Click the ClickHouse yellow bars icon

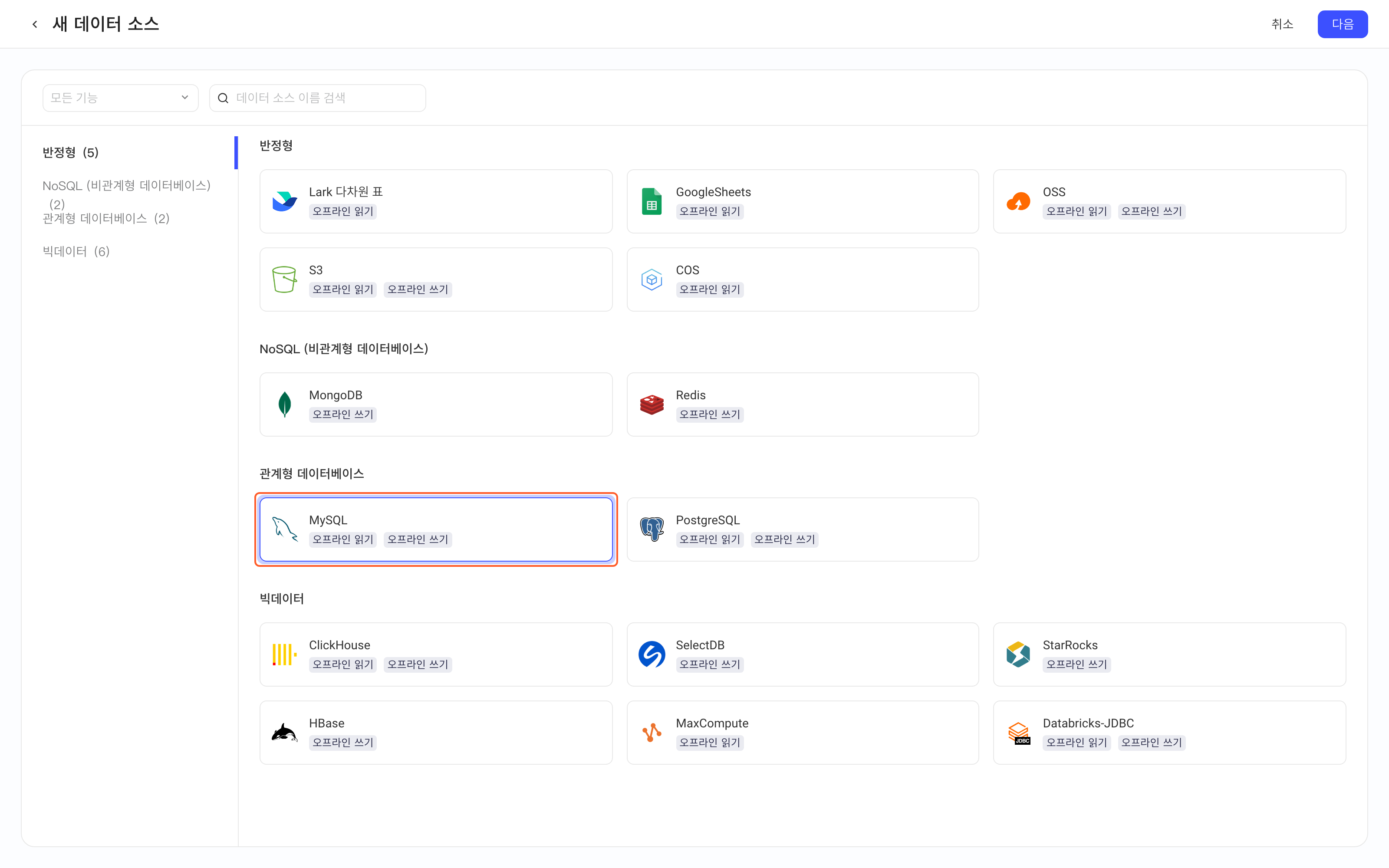(284, 654)
